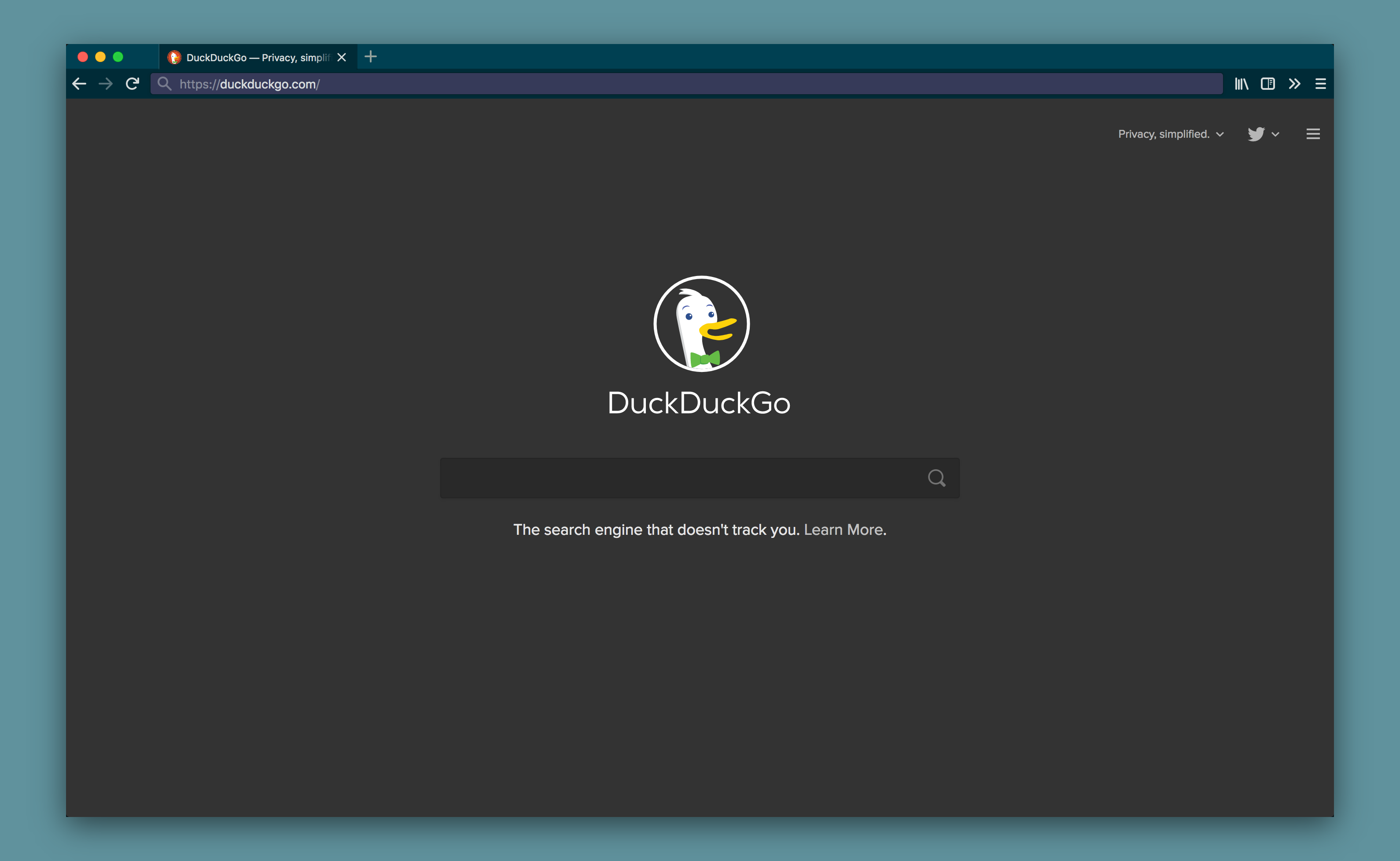
Task: Open the Firefox application hamburger menu
Action: (1320, 84)
